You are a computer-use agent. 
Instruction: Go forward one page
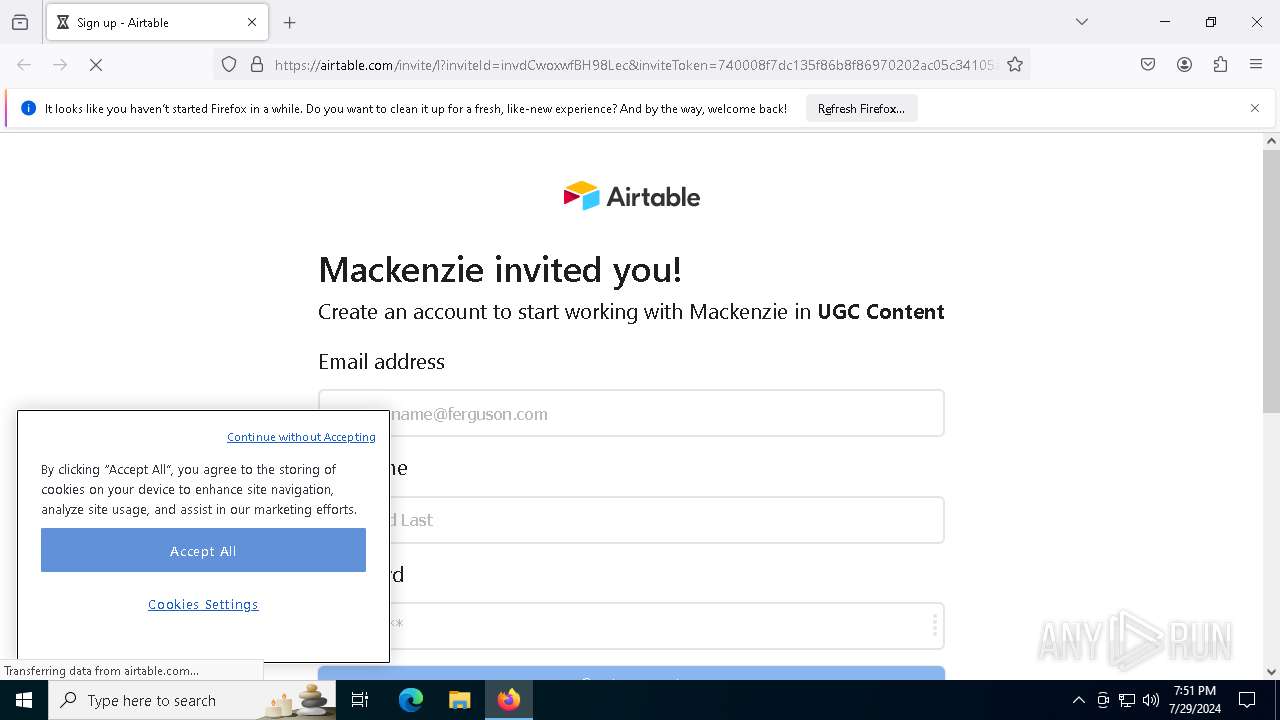(60, 65)
